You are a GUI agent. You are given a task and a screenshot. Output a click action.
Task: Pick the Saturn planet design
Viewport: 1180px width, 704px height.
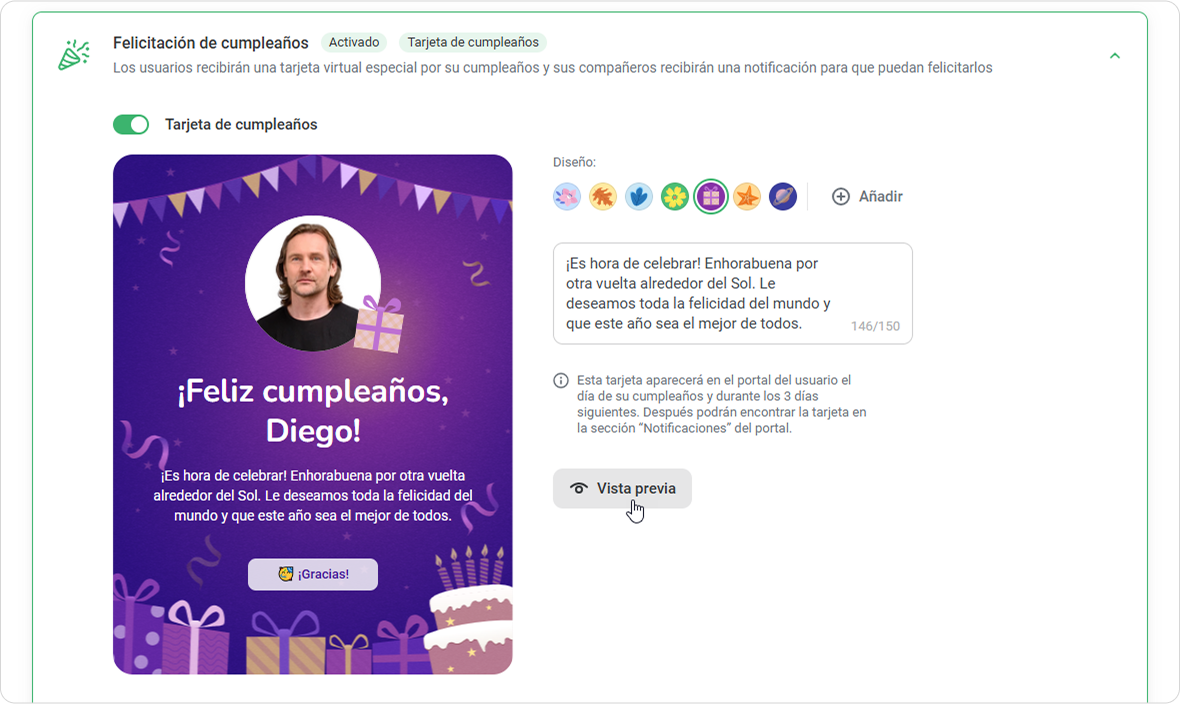pyautogui.click(x=783, y=197)
